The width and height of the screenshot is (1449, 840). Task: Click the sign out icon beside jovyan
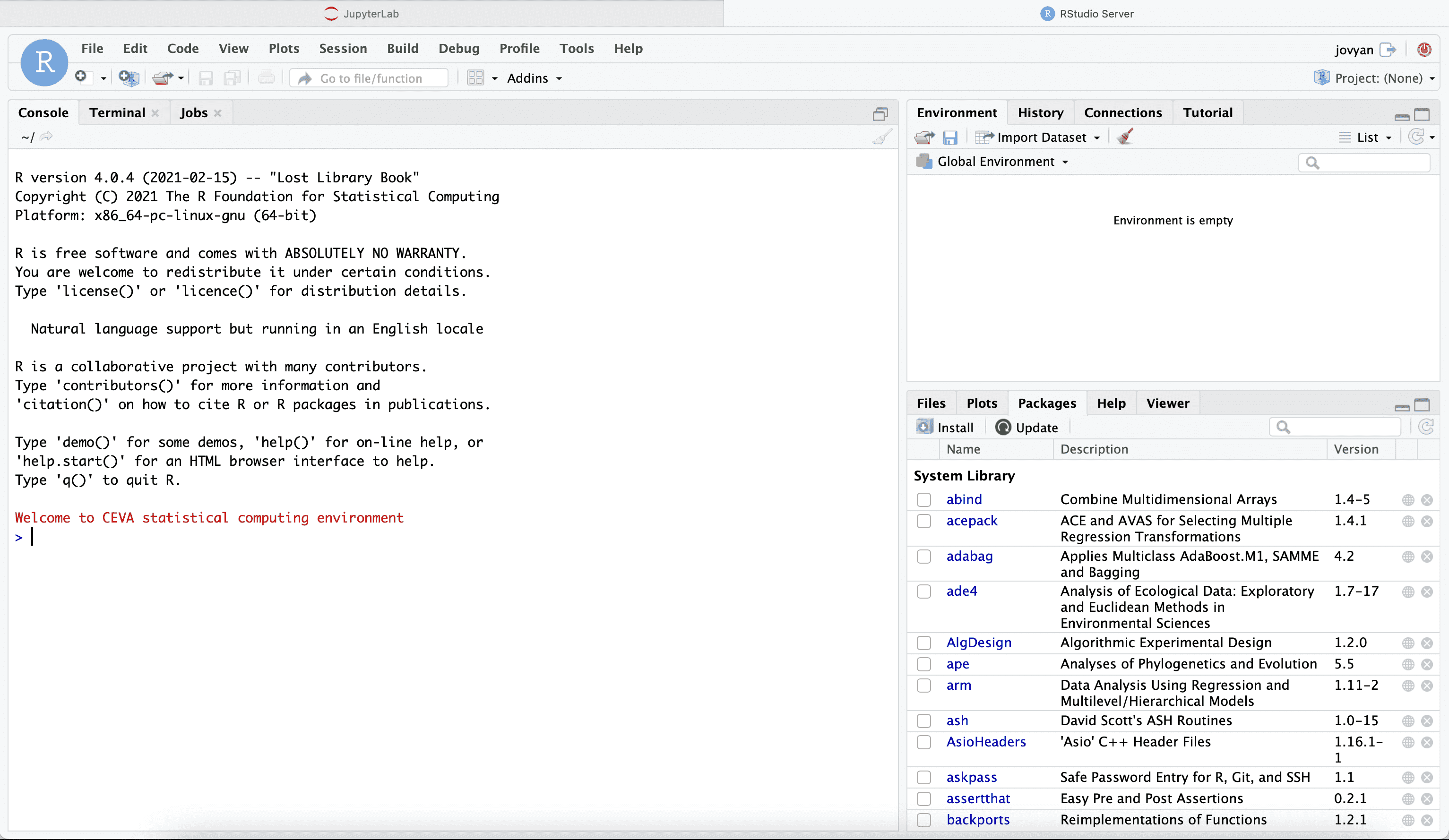(x=1388, y=50)
